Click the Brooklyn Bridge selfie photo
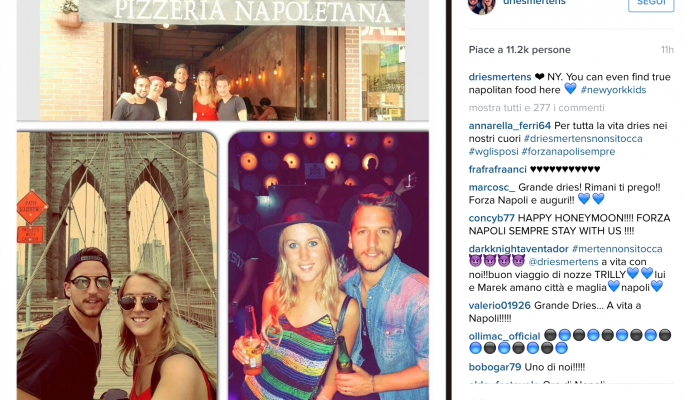Image resolution: width=684 pixels, height=400 pixels. point(117,266)
